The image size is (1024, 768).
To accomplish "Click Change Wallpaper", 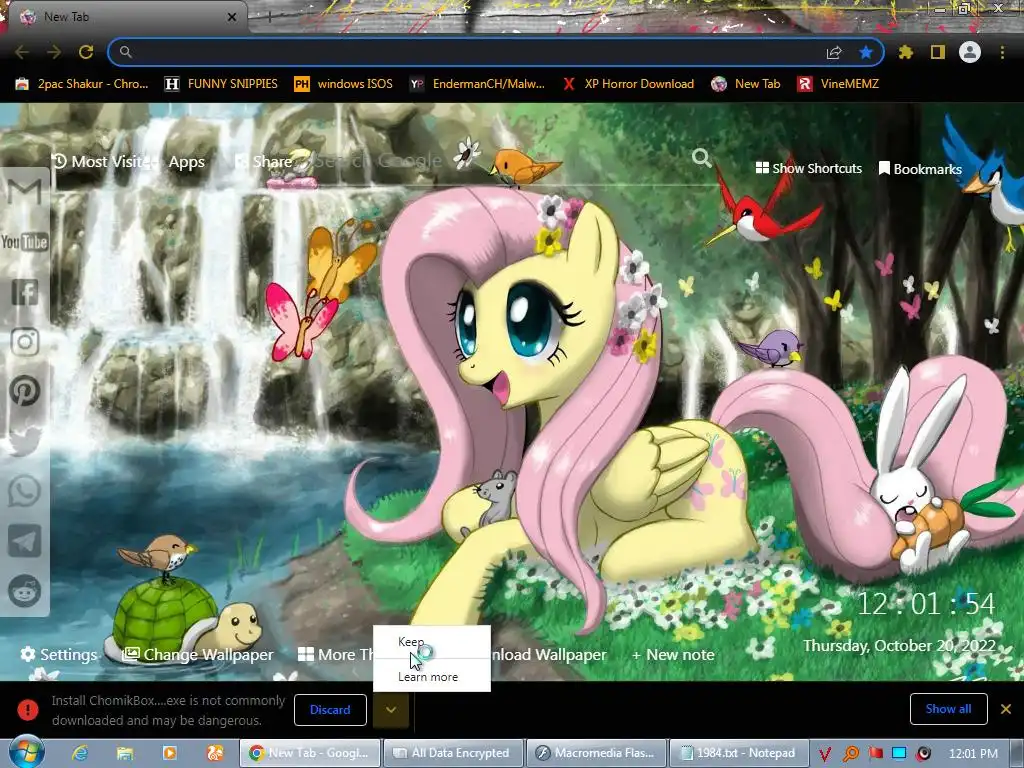I will 199,654.
